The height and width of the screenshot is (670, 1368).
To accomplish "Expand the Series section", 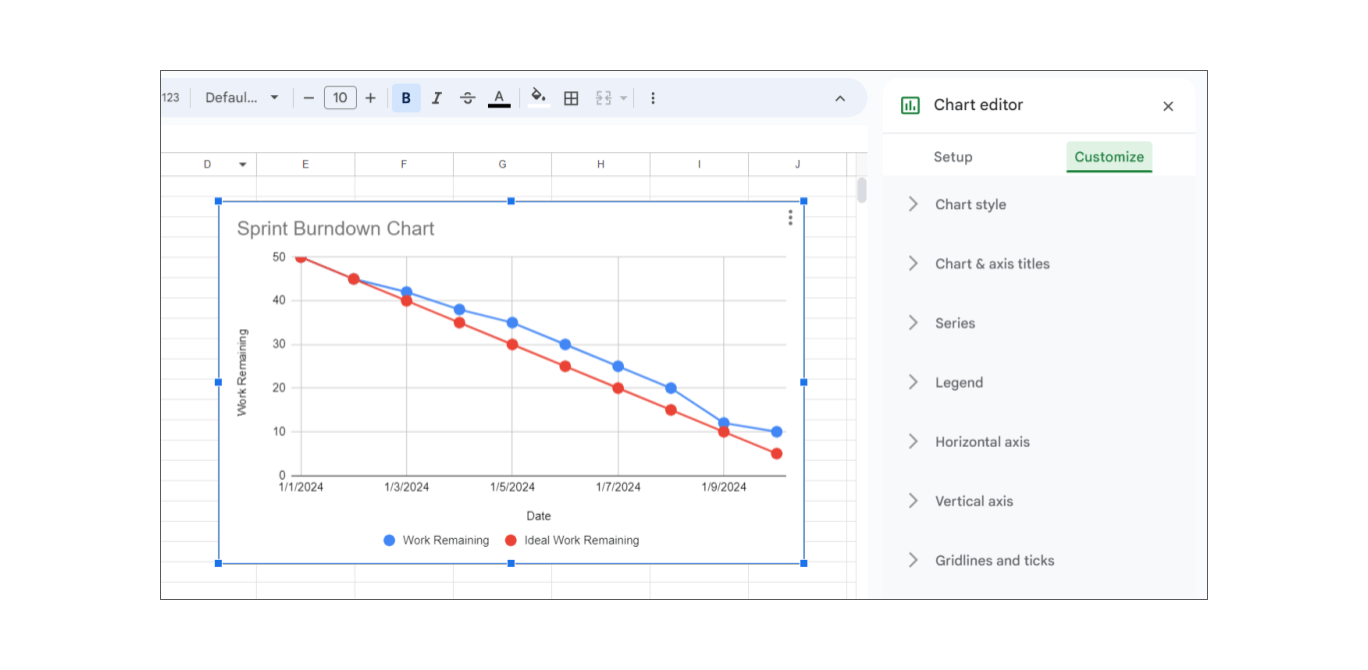I will pos(954,323).
